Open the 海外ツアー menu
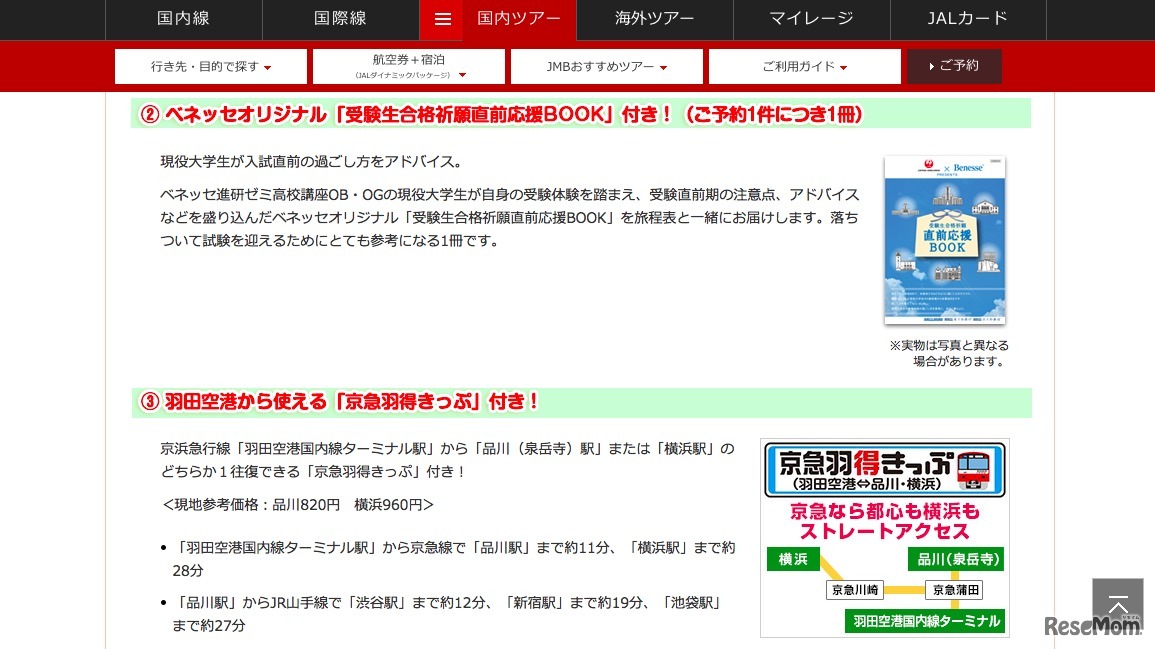 click(654, 18)
